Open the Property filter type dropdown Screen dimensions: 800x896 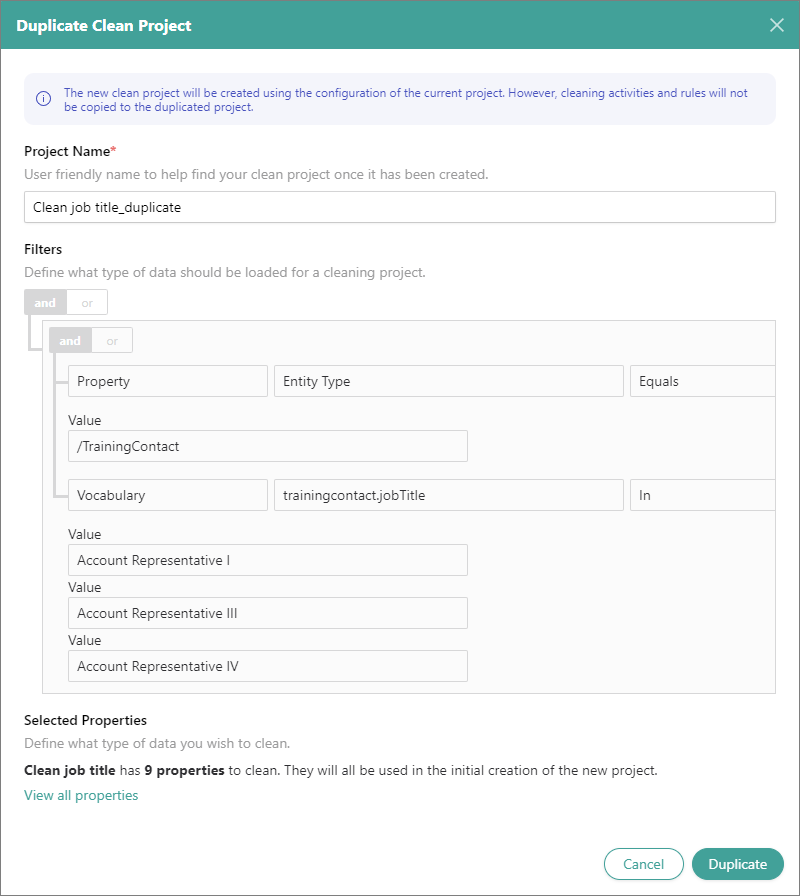point(168,381)
